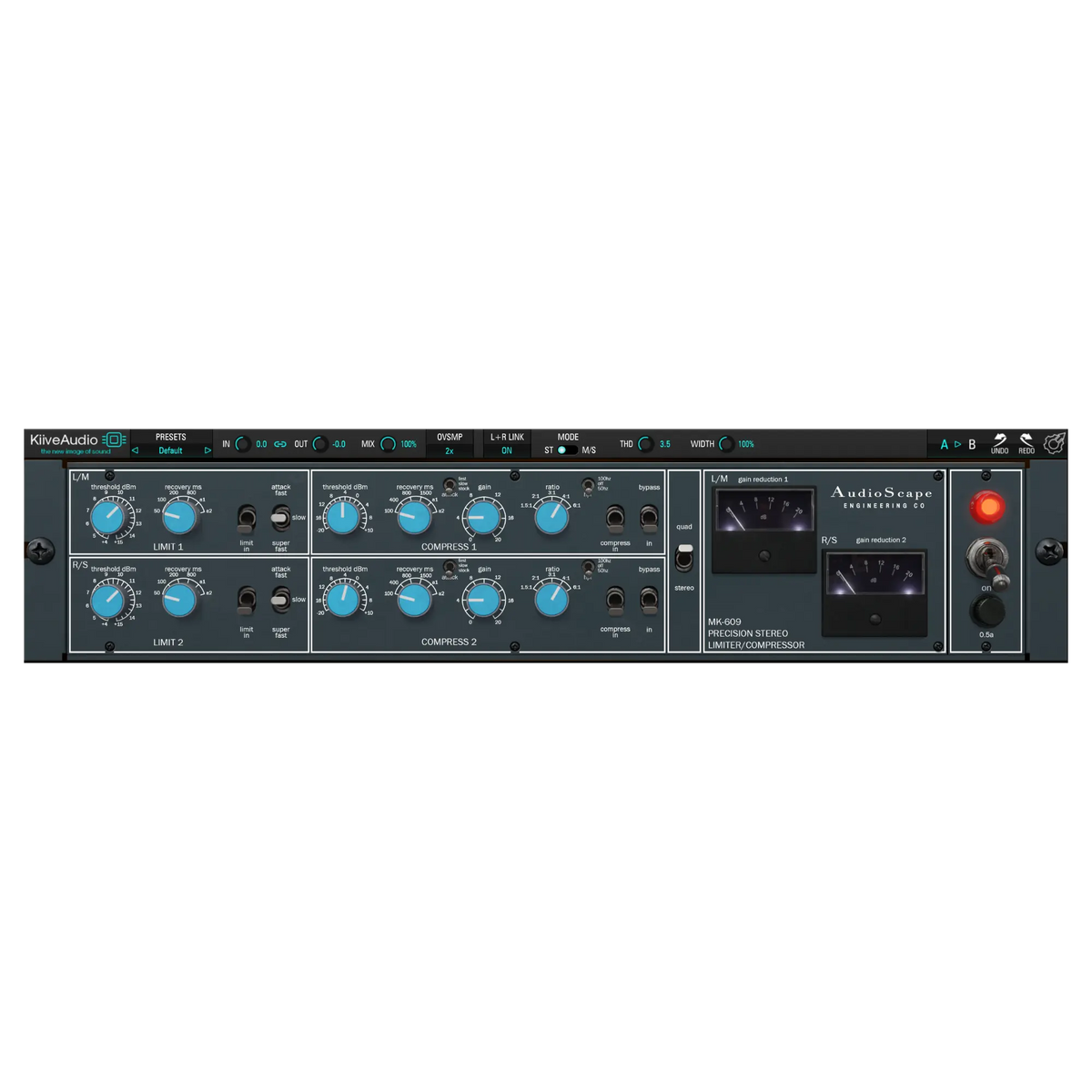This screenshot has height=1092, width=1092.
Task: Toggle the LIMIT 1 attack fast/slow switch
Action: pyautogui.click(x=281, y=519)
